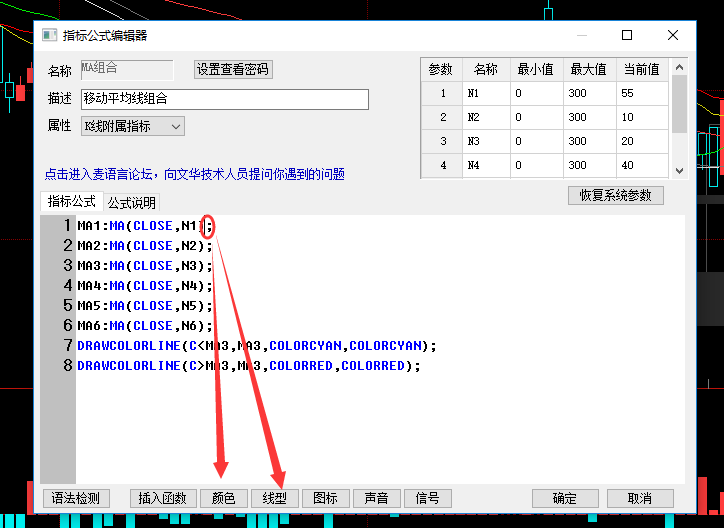Maximize the formula editor window
The image size is (724, 528).
pyautogui.click(x=627, y=35)
